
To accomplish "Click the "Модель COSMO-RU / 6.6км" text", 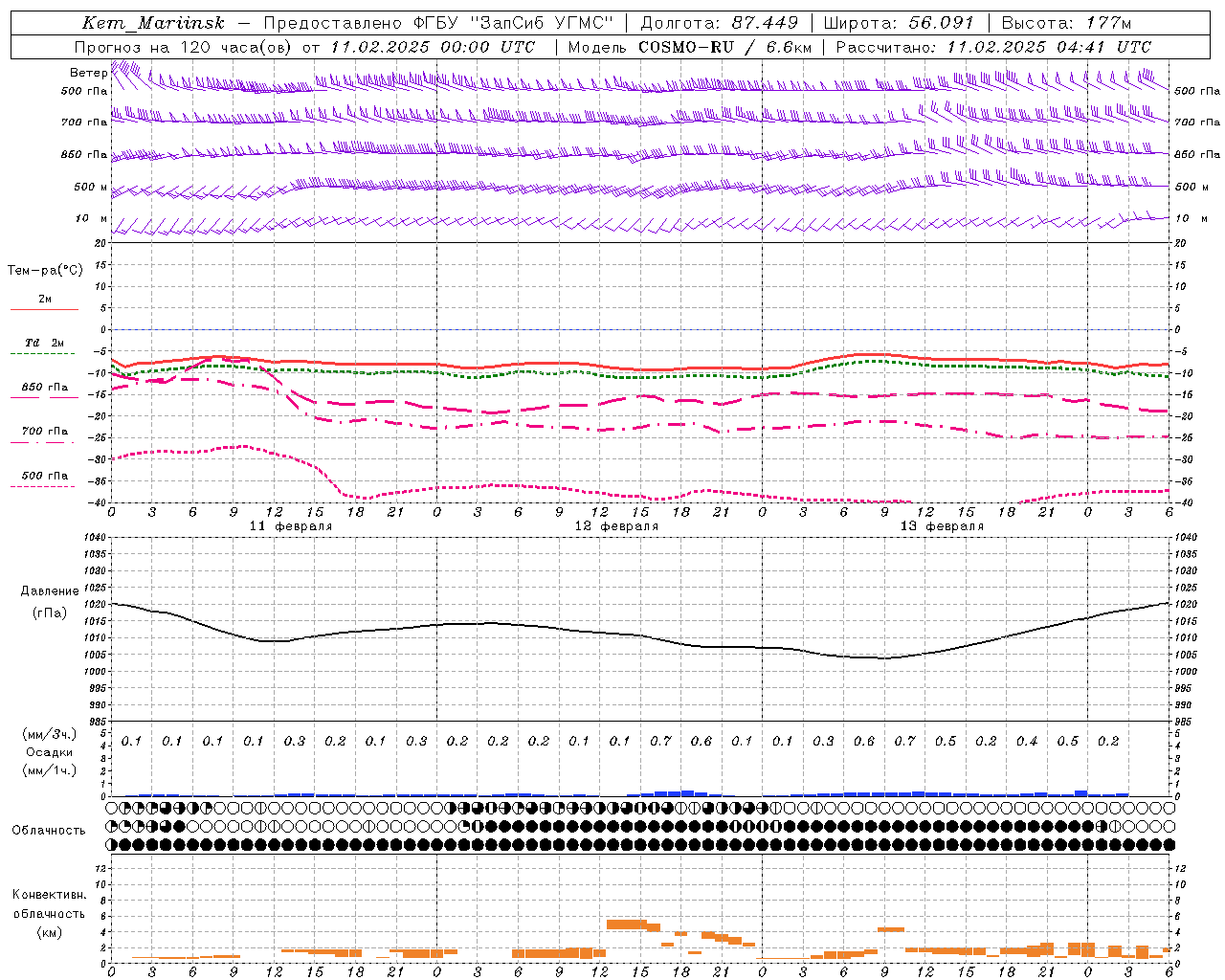I will [690, 47].
